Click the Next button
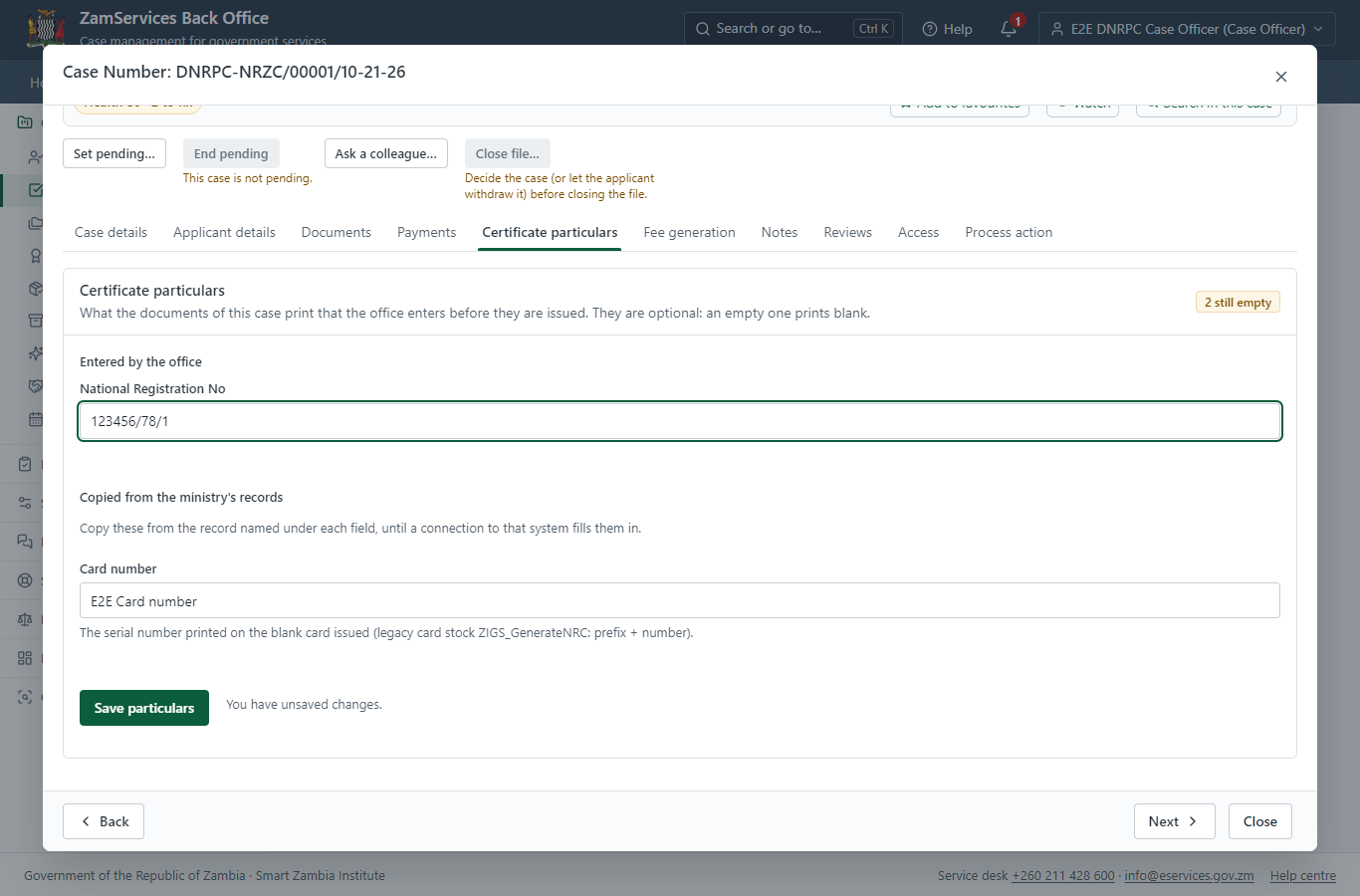This screenshot has height=896, width=1360. point(1175,821)
